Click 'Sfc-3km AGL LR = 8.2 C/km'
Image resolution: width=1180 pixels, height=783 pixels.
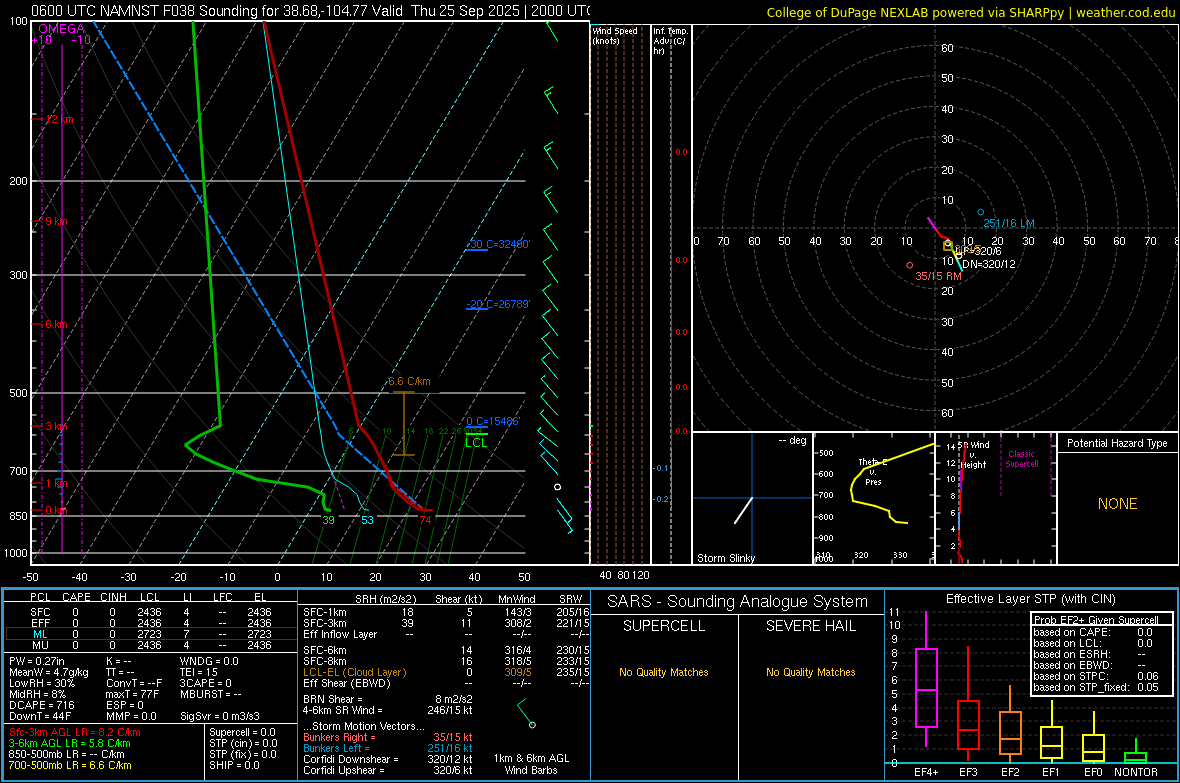75,732
